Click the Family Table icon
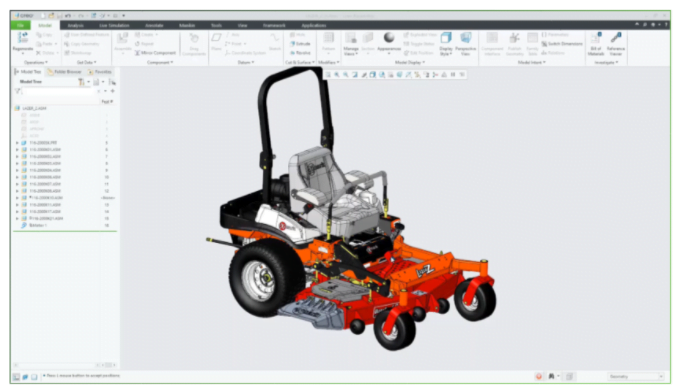The width and height of the screenshot is (677, 392). 533,38
